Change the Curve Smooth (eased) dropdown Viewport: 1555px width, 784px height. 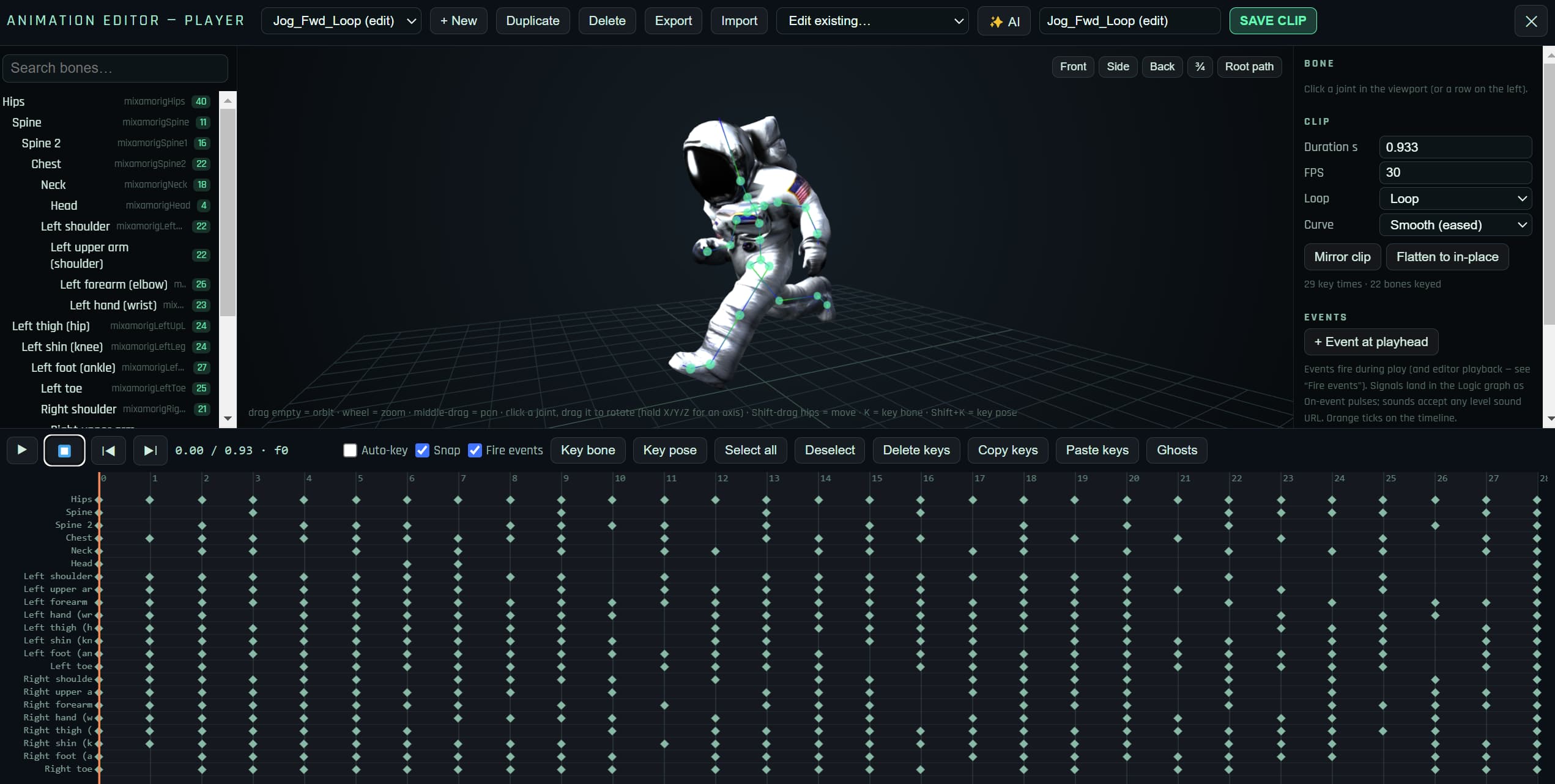[x=1455, y=225]
